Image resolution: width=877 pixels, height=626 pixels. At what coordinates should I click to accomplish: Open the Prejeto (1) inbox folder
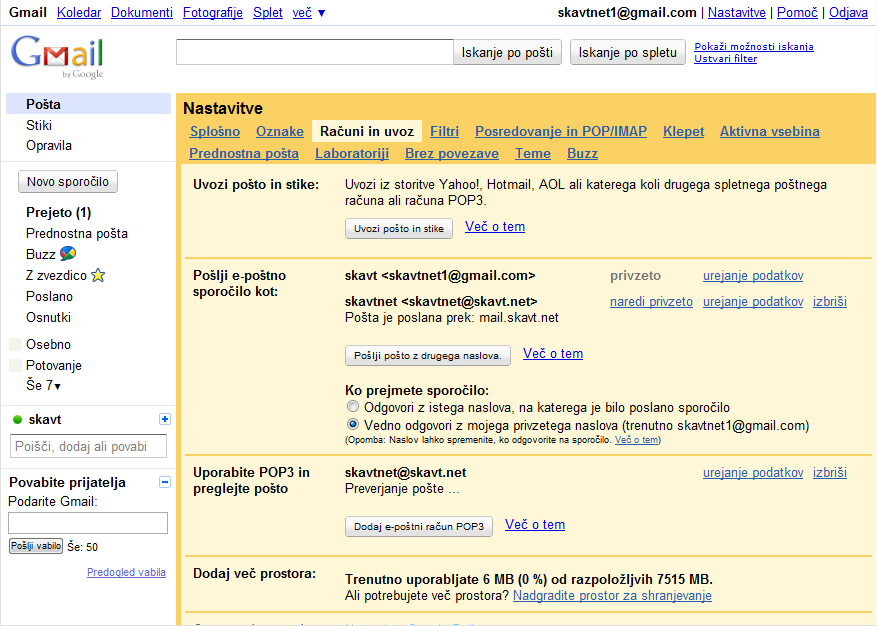click(58, 213)
